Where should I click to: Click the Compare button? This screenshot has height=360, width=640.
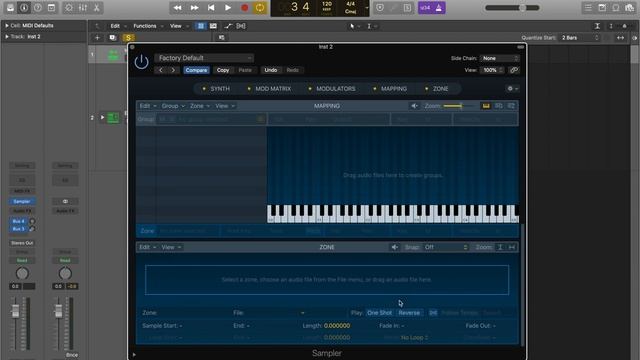196,70
